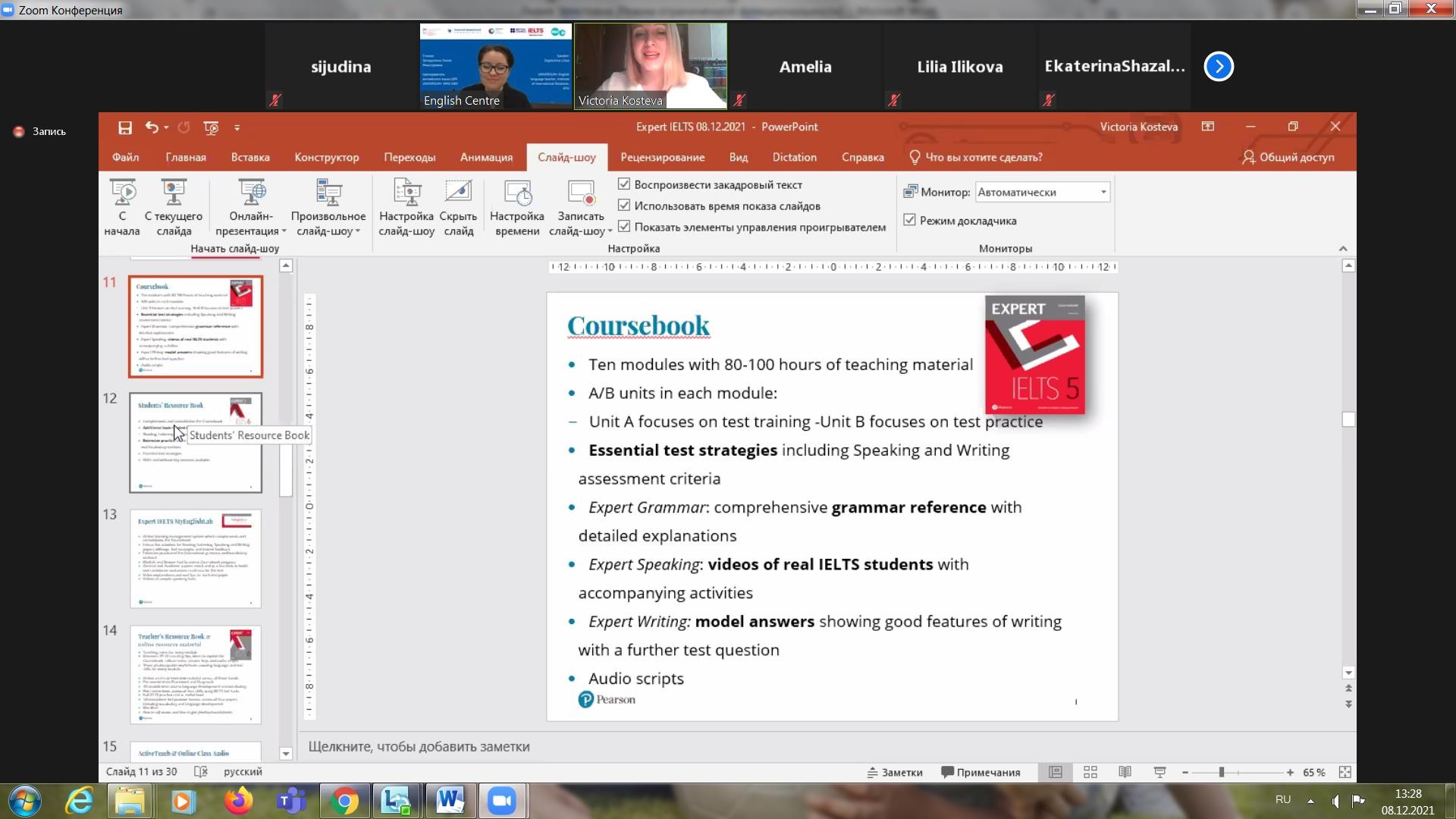Open Rehearse Timings (Настройка времени)
The width and height of the screenshot is (1456, 819).
tap(517, 193)
